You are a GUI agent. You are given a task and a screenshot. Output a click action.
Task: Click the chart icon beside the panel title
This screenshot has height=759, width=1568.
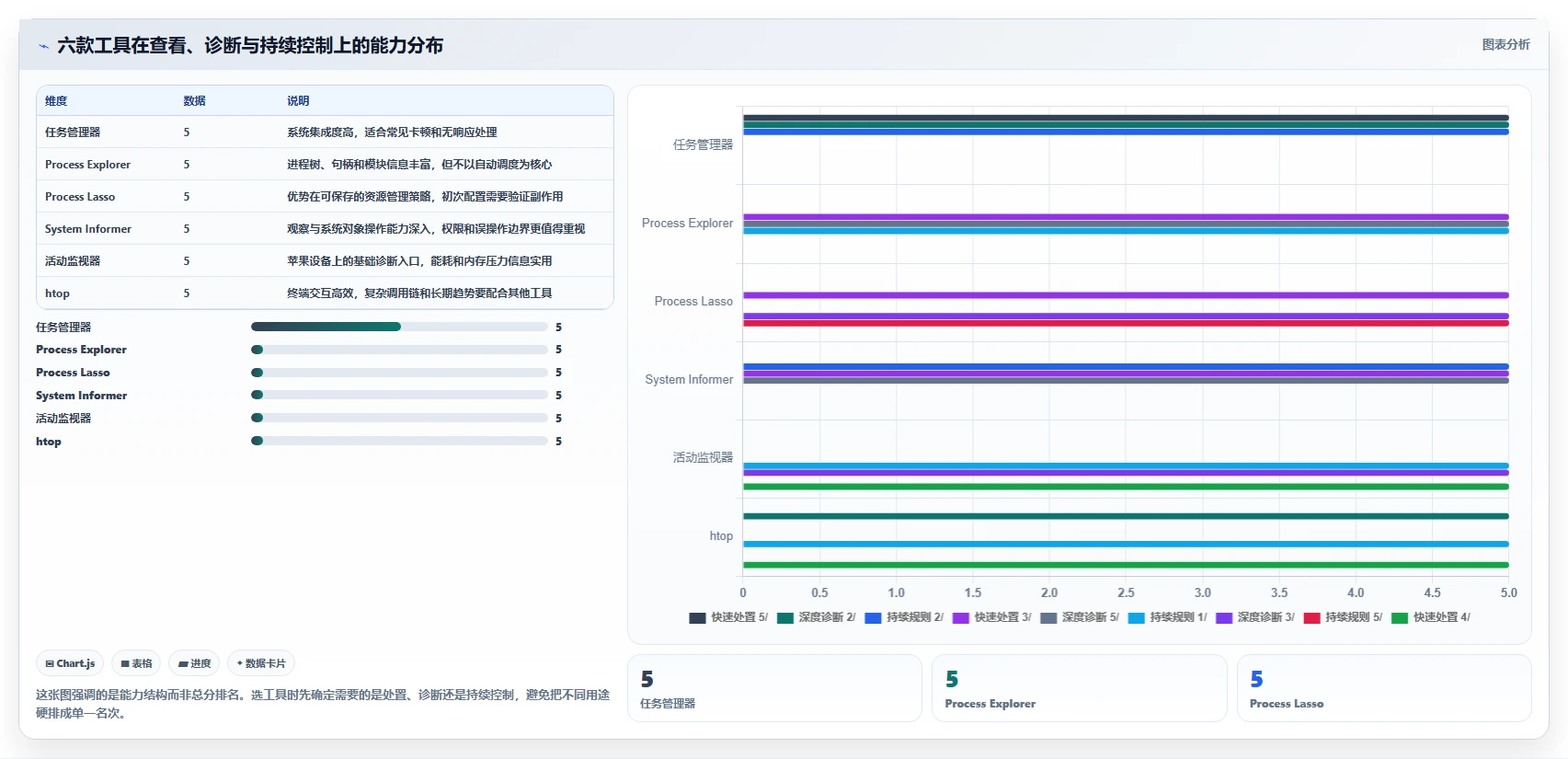pos(43,46)
